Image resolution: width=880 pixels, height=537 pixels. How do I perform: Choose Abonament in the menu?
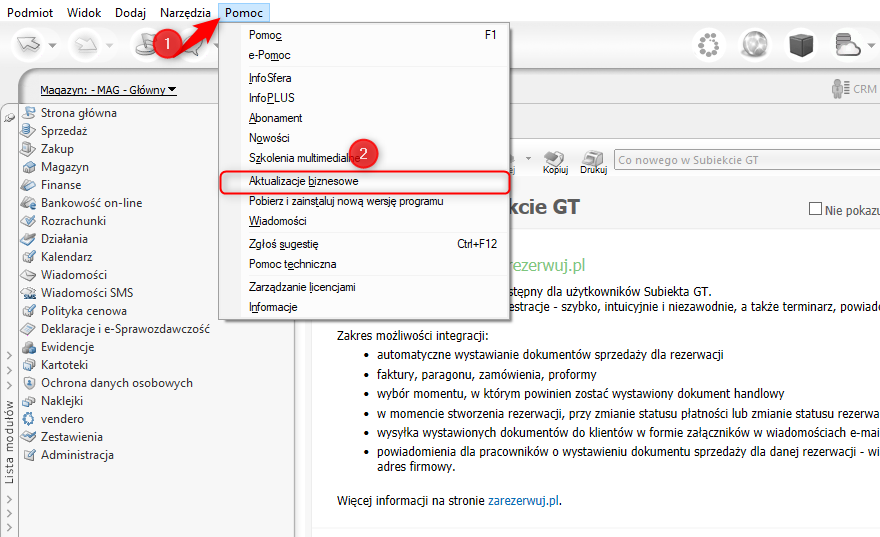(364, 118)
